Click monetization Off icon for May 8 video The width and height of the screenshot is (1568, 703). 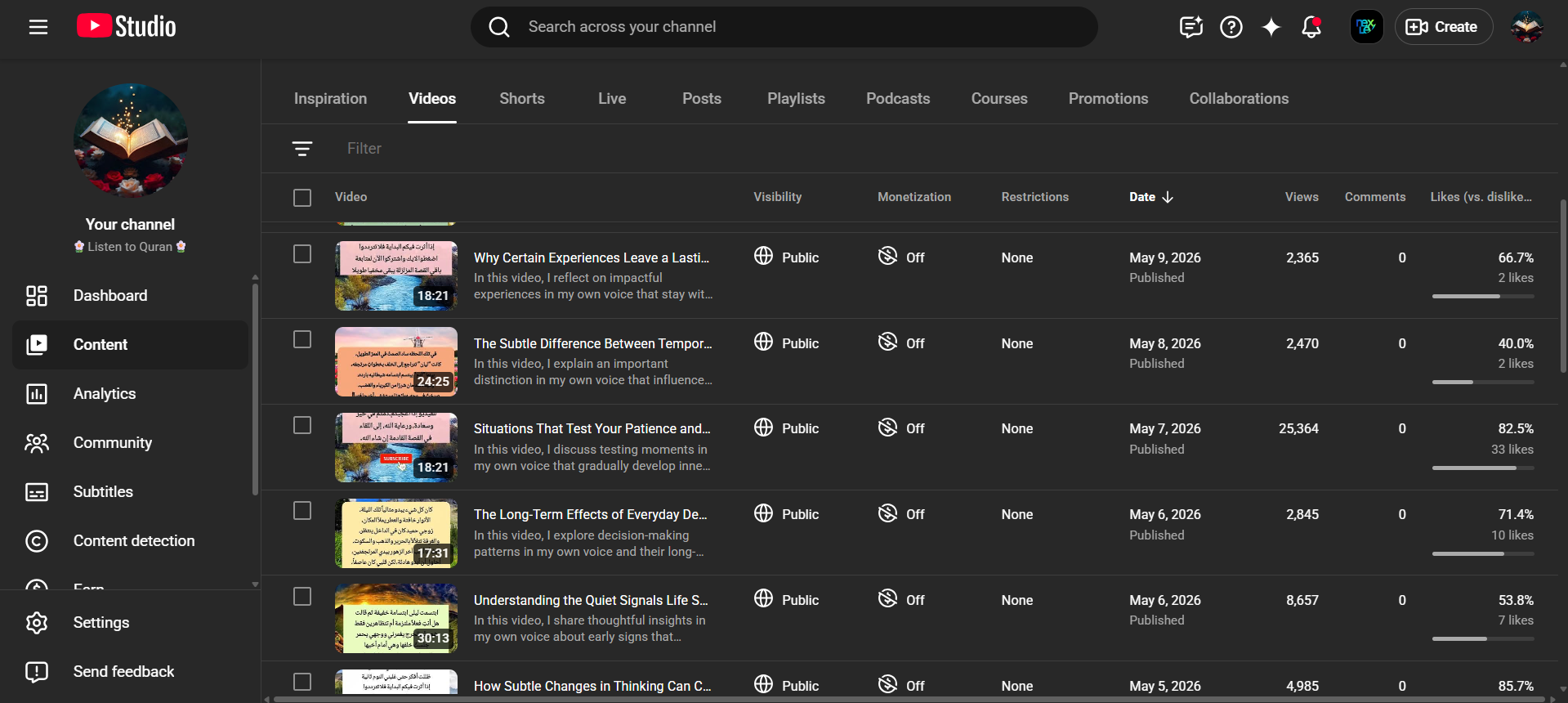[x=887, y=342]
